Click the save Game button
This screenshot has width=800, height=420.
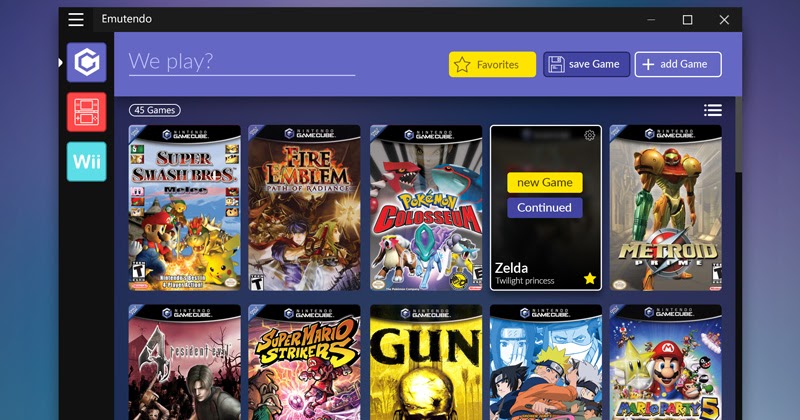pyautogui.click(x=586, y=64)
